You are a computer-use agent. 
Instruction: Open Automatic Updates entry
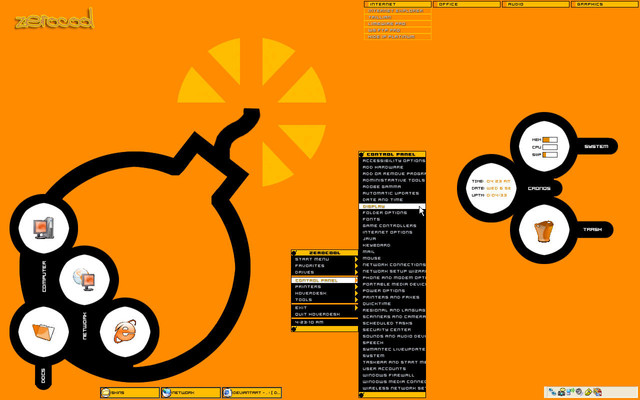click(392, 193)
